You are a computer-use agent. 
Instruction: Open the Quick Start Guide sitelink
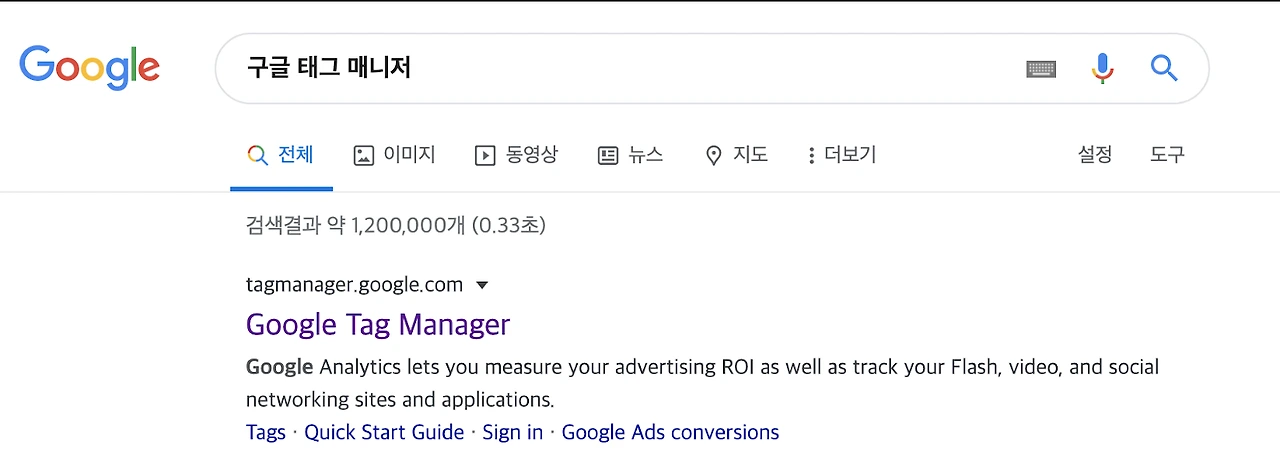384,432
